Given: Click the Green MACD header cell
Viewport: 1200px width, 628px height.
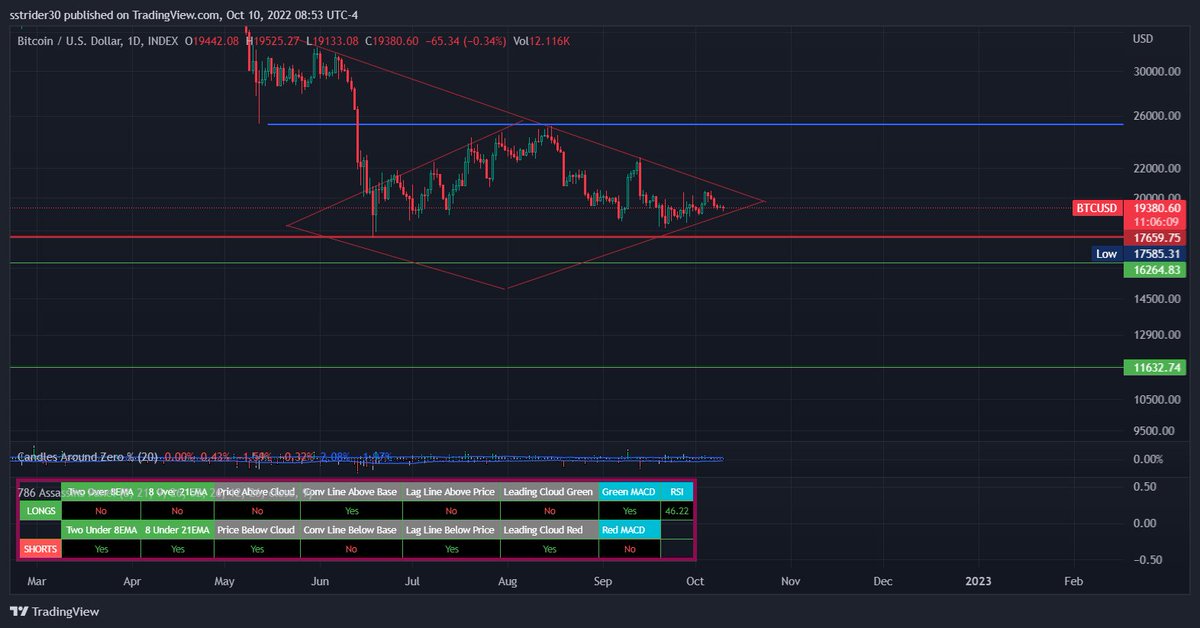Looking at the screenshot, I should [x=629, y=491].
